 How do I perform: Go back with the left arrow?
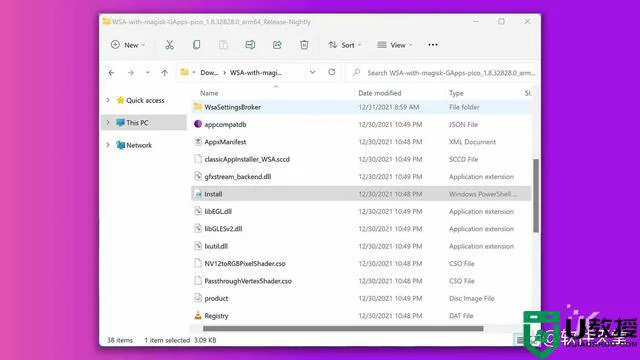click(x=111, y=73)
